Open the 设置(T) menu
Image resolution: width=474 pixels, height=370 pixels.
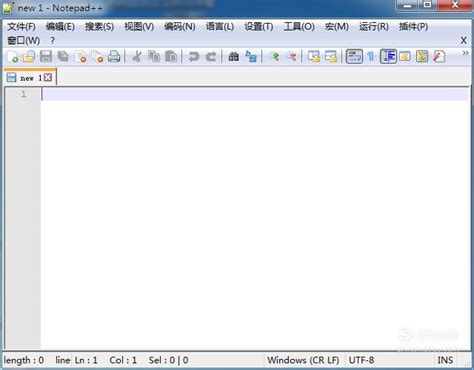point(259,26)
